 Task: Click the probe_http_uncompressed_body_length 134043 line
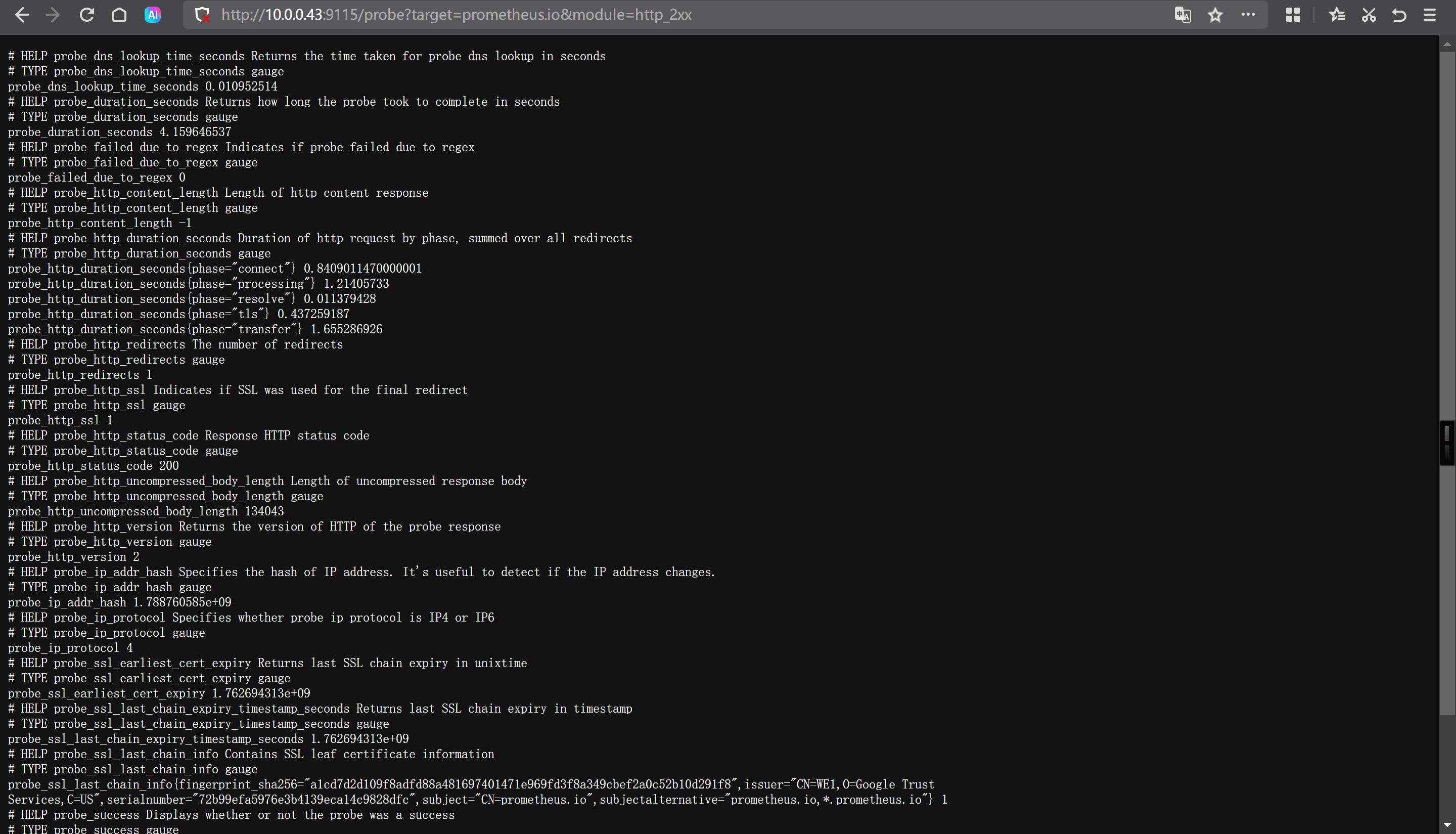[146, 511]
